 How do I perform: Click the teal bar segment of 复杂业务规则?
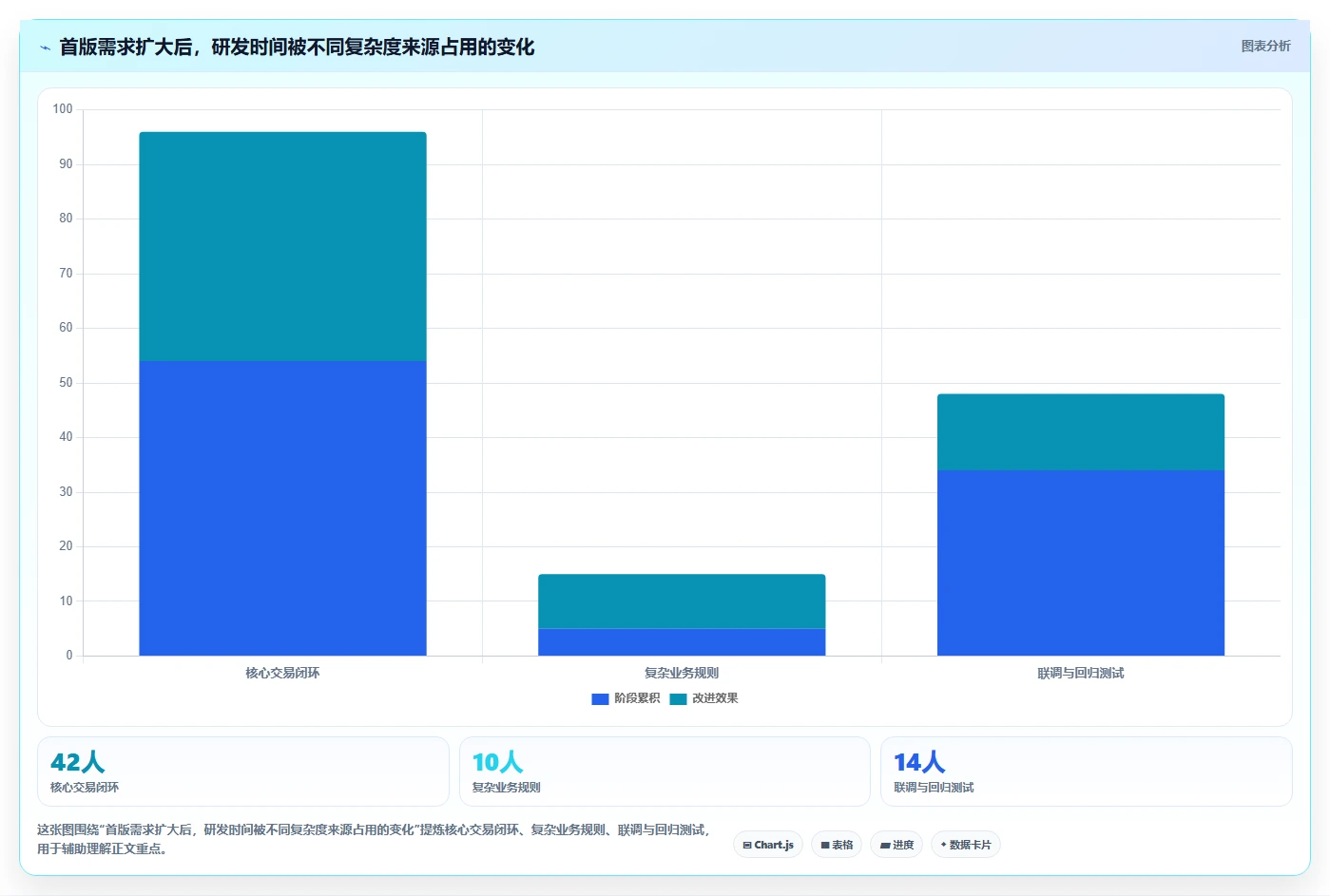point(682,601)
